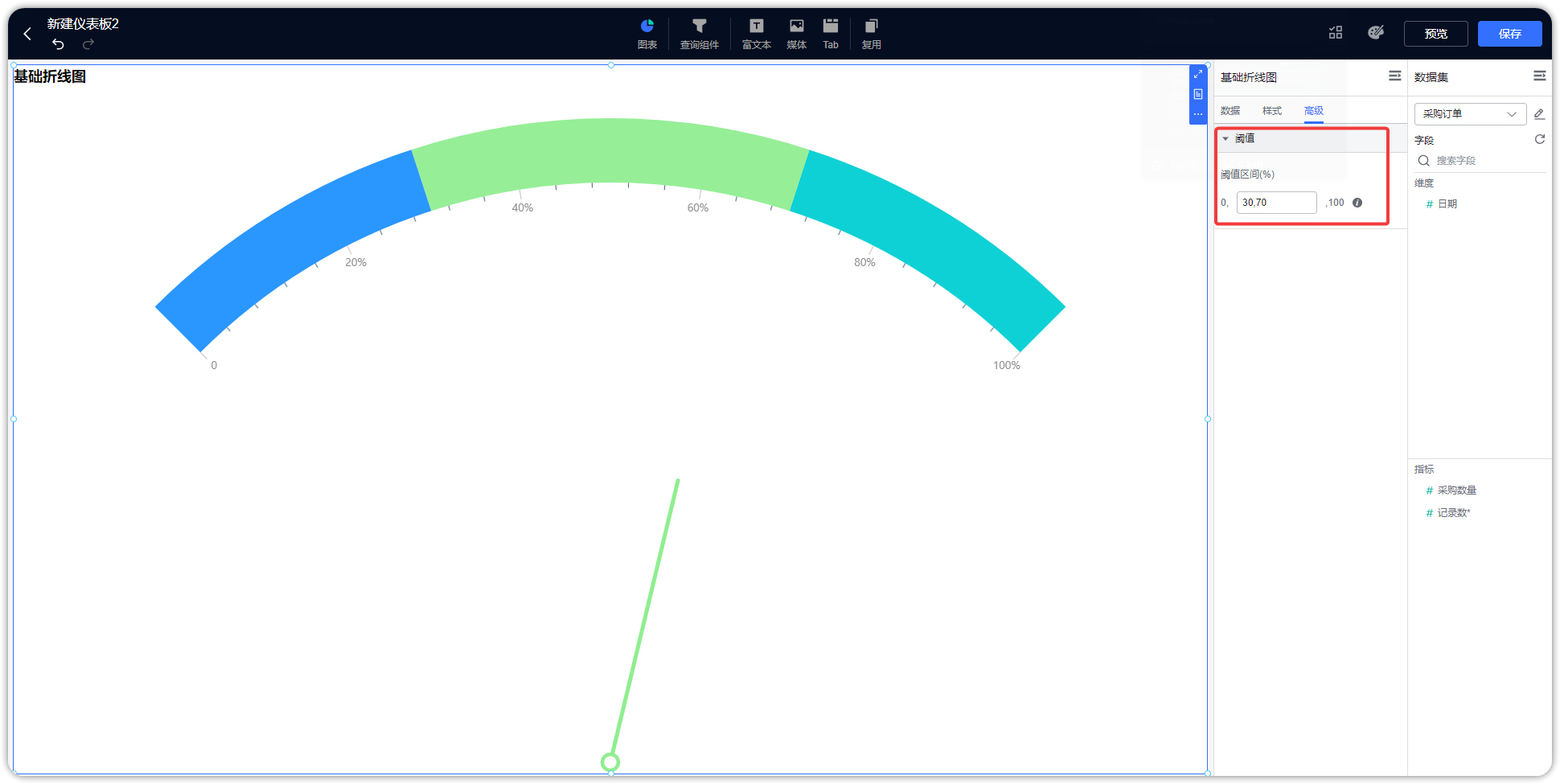Switch to the 数据 tab
Screen dimensions: 1560x784
tap(1230, 111)
